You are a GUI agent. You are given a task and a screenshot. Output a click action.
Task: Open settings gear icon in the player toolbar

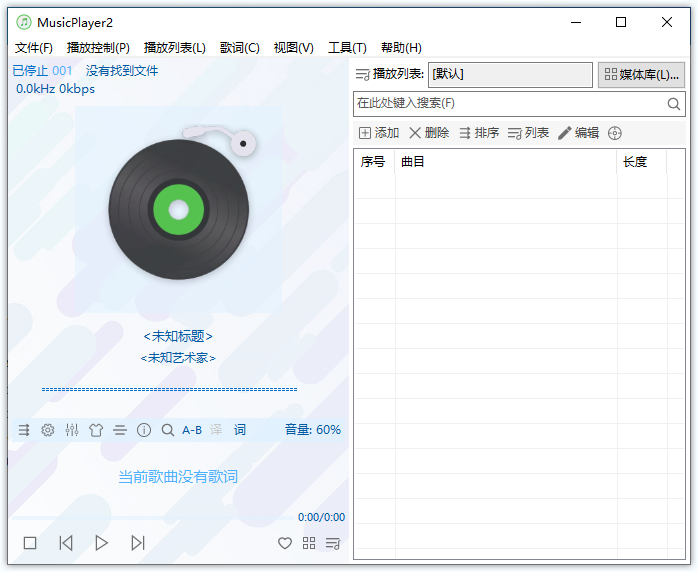pyautogui.click(x=48, y=430)
